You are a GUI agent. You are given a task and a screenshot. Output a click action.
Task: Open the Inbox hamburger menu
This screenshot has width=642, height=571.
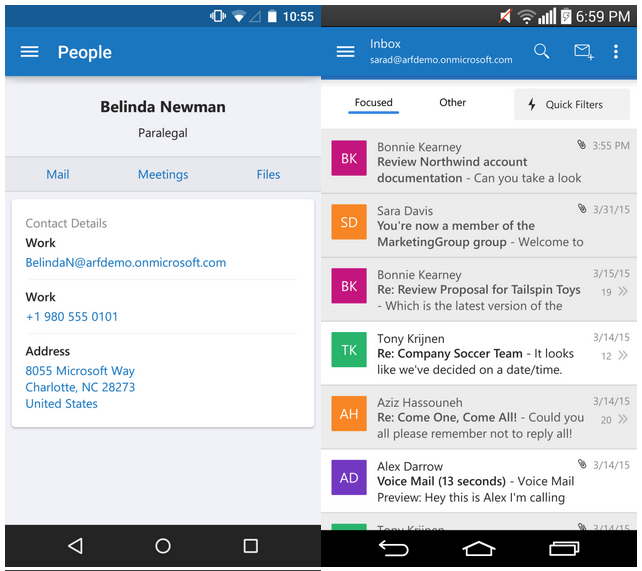click(x=345, y=52)
